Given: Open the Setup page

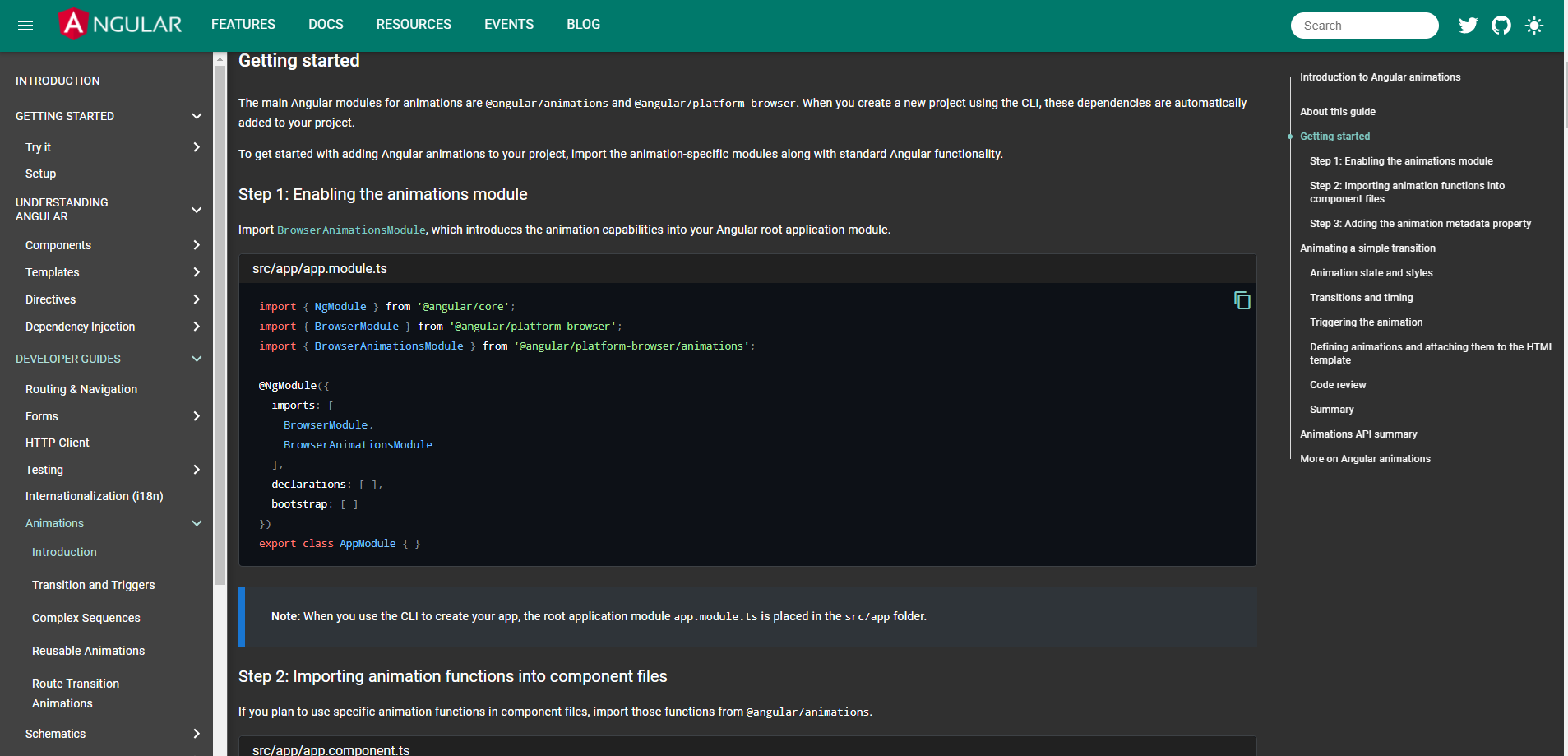Looking at the screenshot, I should click(x=40, y=174).
